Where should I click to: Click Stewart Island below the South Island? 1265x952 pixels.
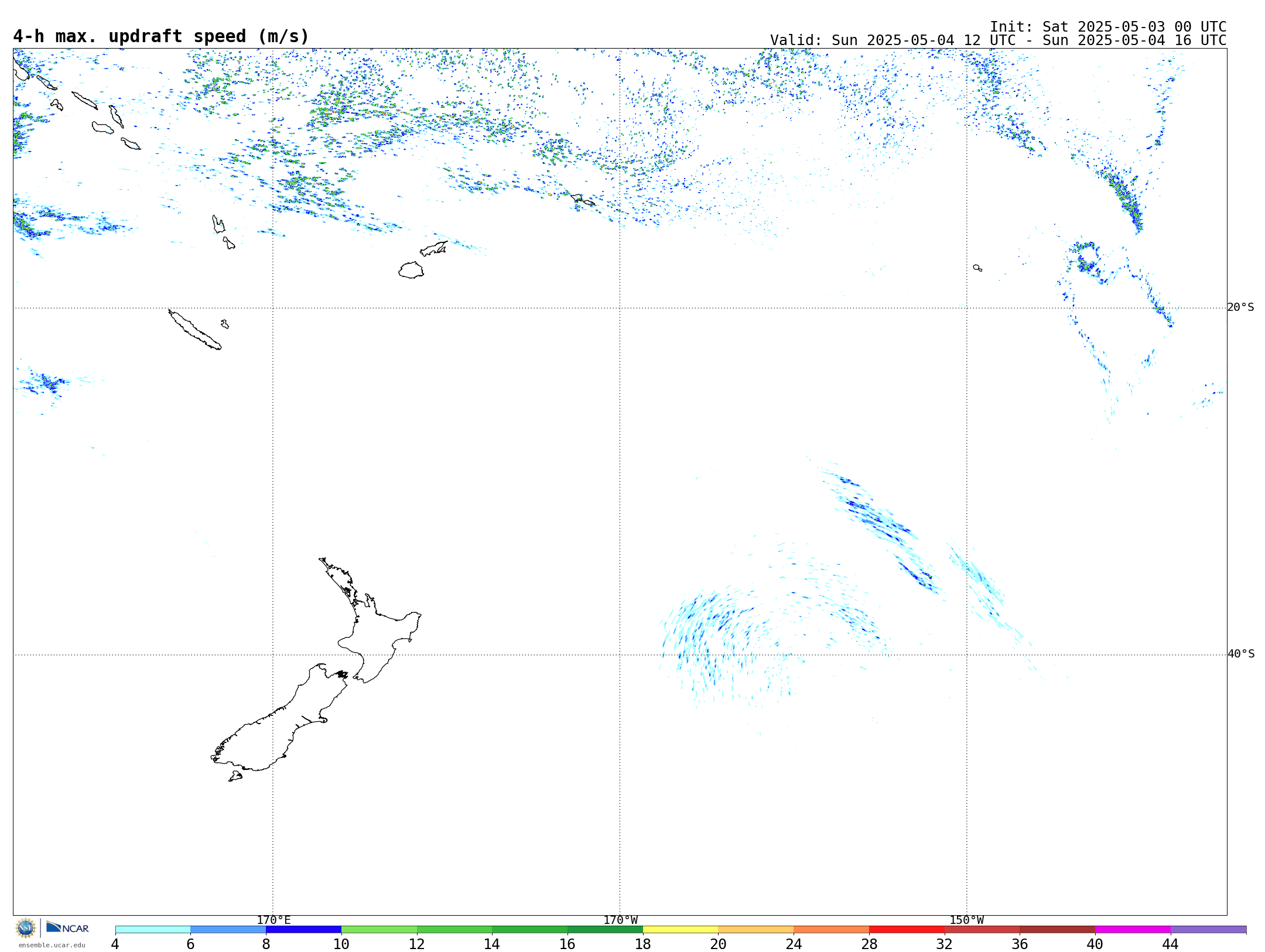[235, 776]
